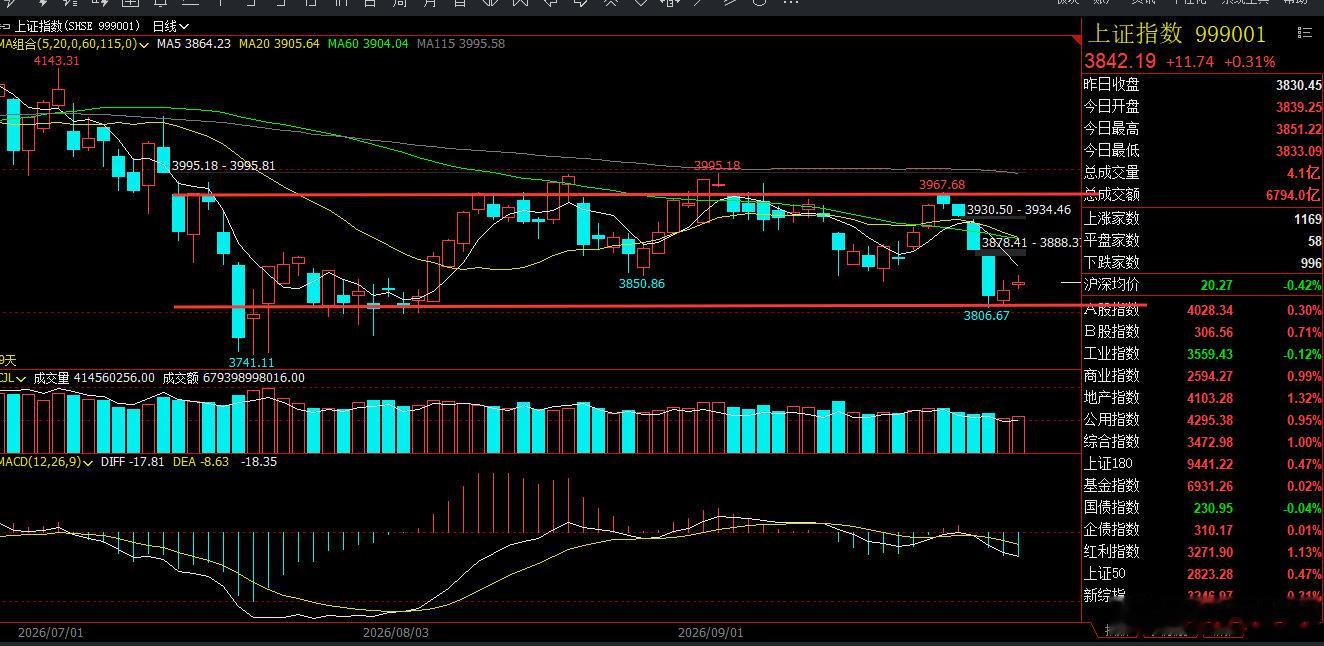Click the MA115 3995.58 value
The width and height of the screenshot is (1324, 646).
461,44
